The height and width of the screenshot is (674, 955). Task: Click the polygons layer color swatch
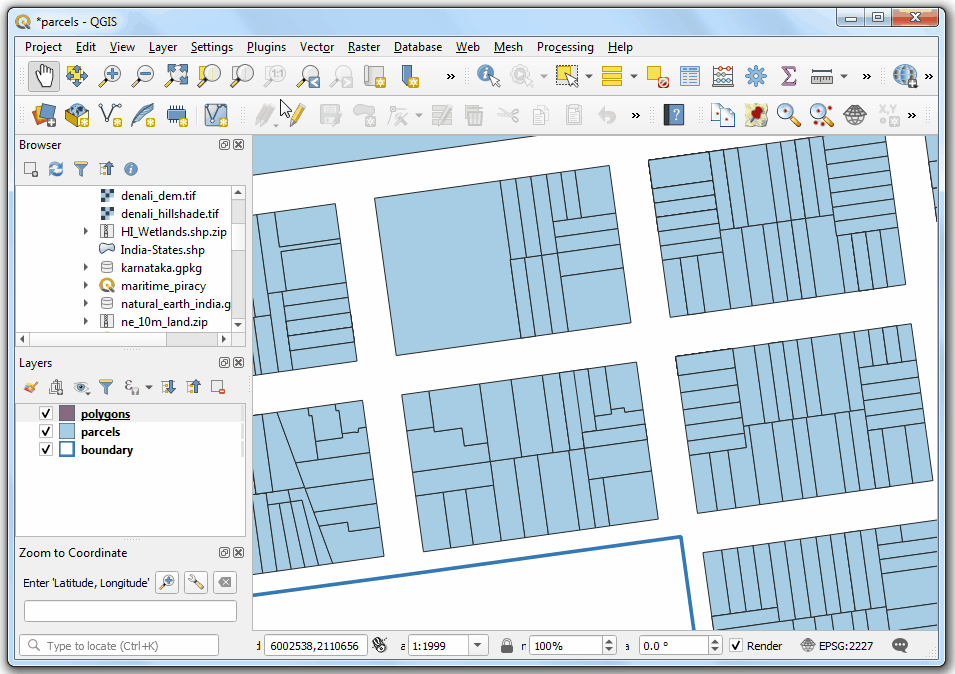(67, 413)
